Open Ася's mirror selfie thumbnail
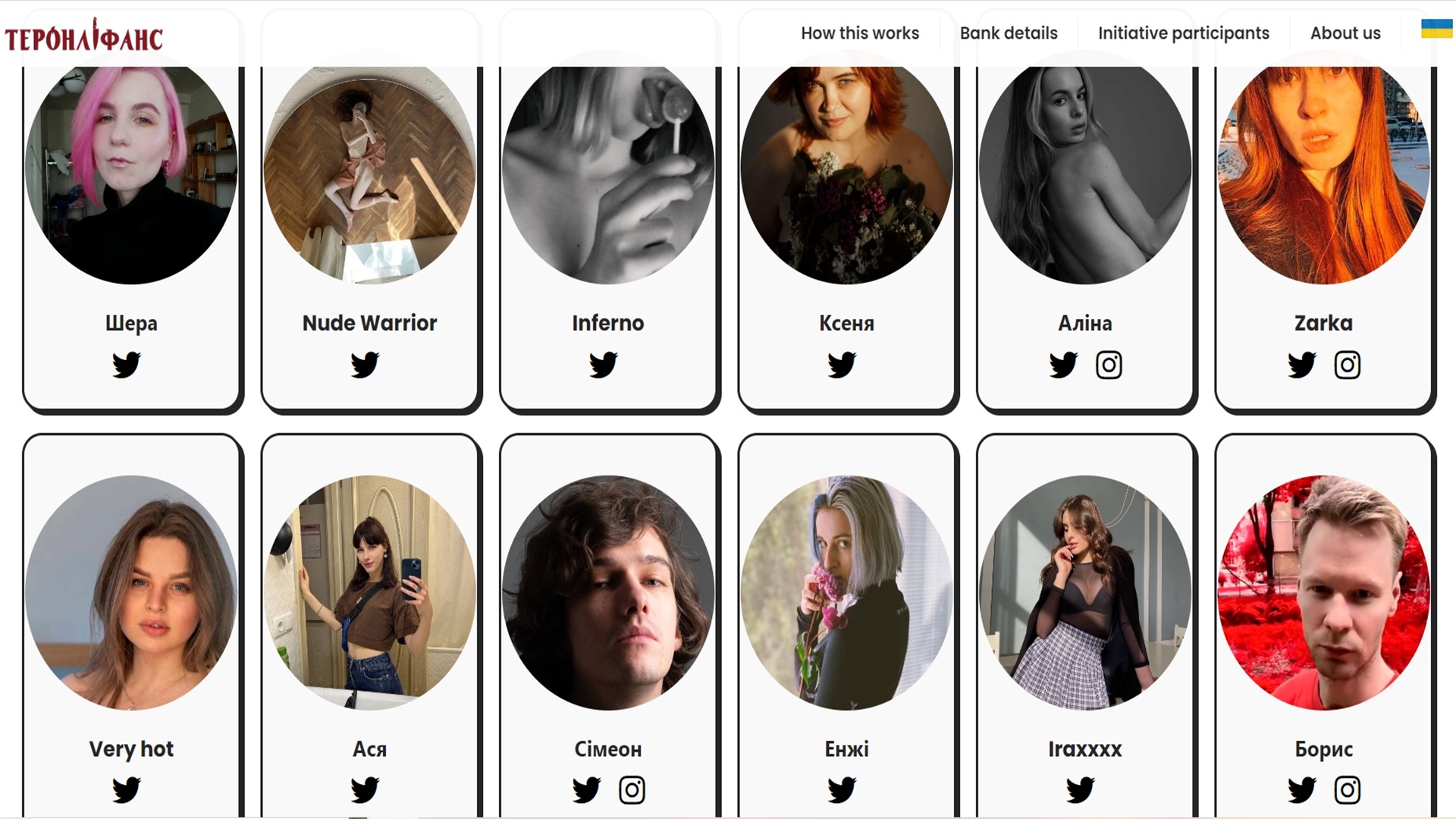 point(369,593)
